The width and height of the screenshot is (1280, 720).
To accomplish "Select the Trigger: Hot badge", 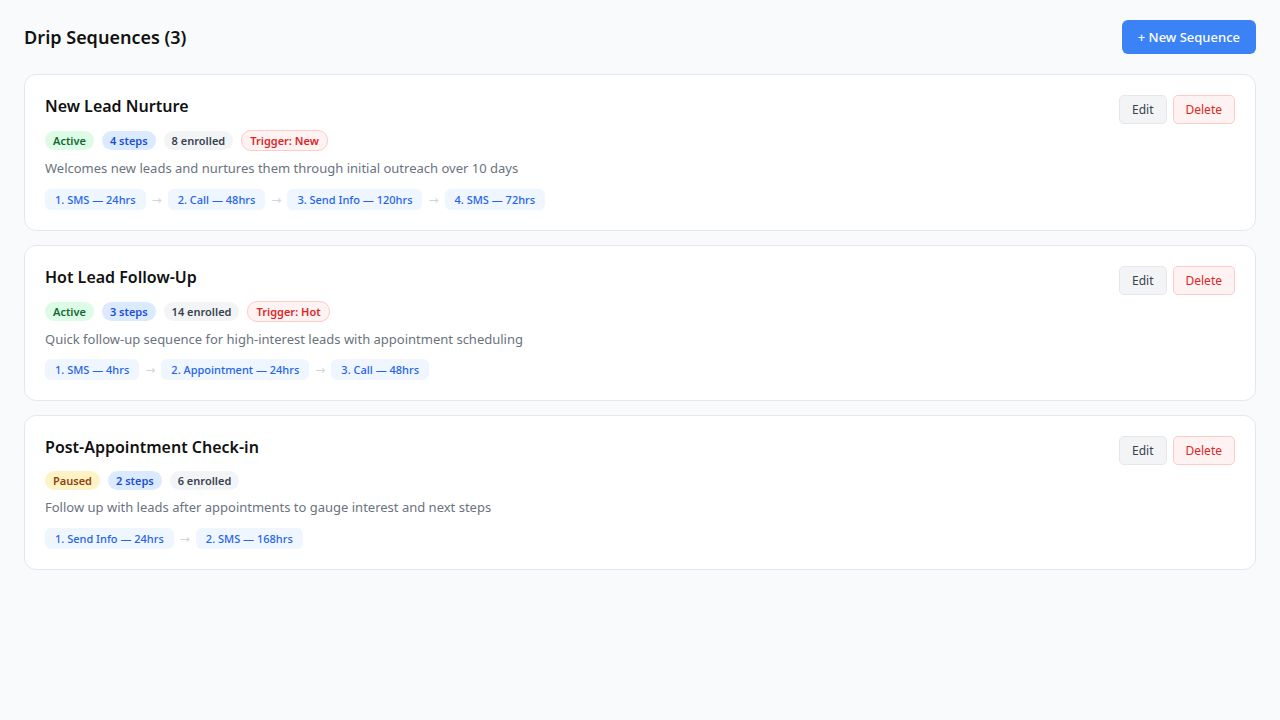I will coord(288,311).
